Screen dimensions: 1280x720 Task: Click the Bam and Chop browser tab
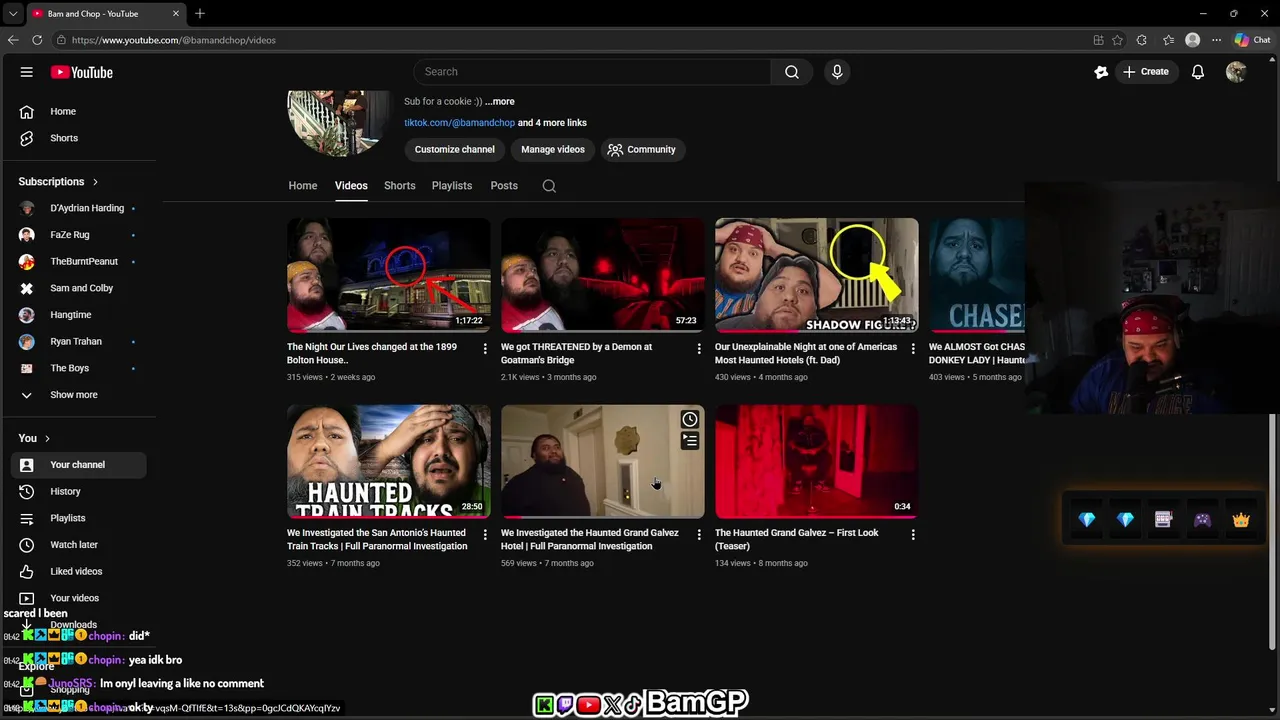pos(105,13)
